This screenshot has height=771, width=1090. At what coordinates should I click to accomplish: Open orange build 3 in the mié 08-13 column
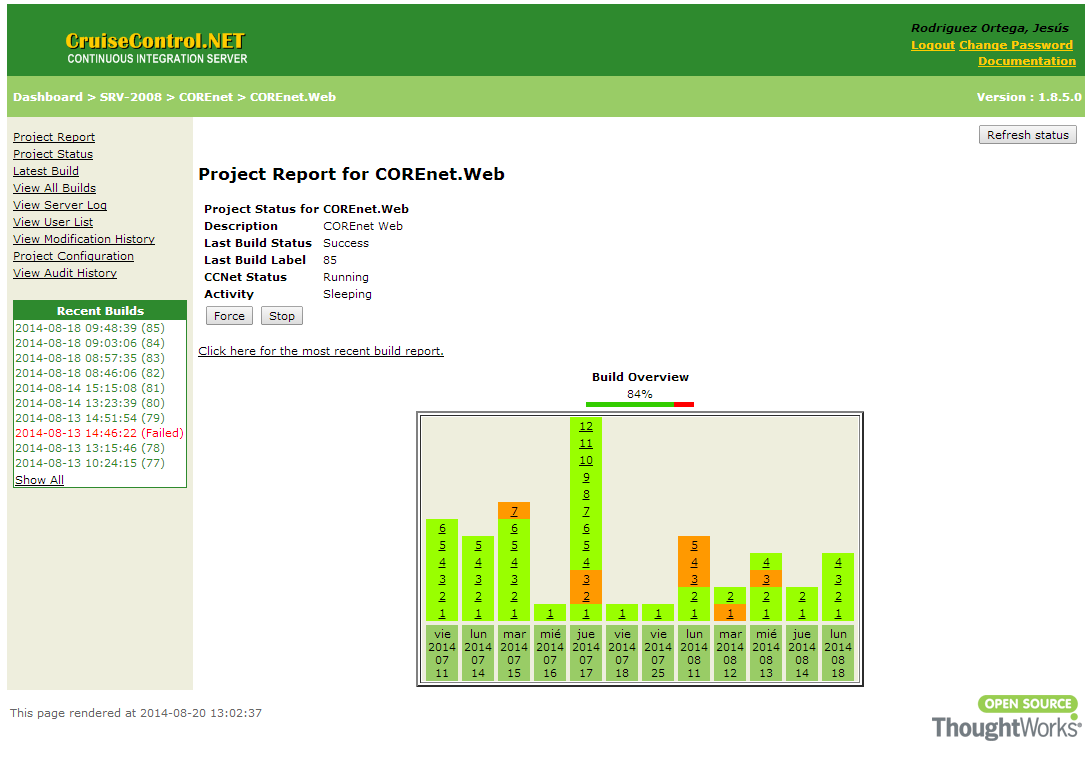tap(766, 579)
